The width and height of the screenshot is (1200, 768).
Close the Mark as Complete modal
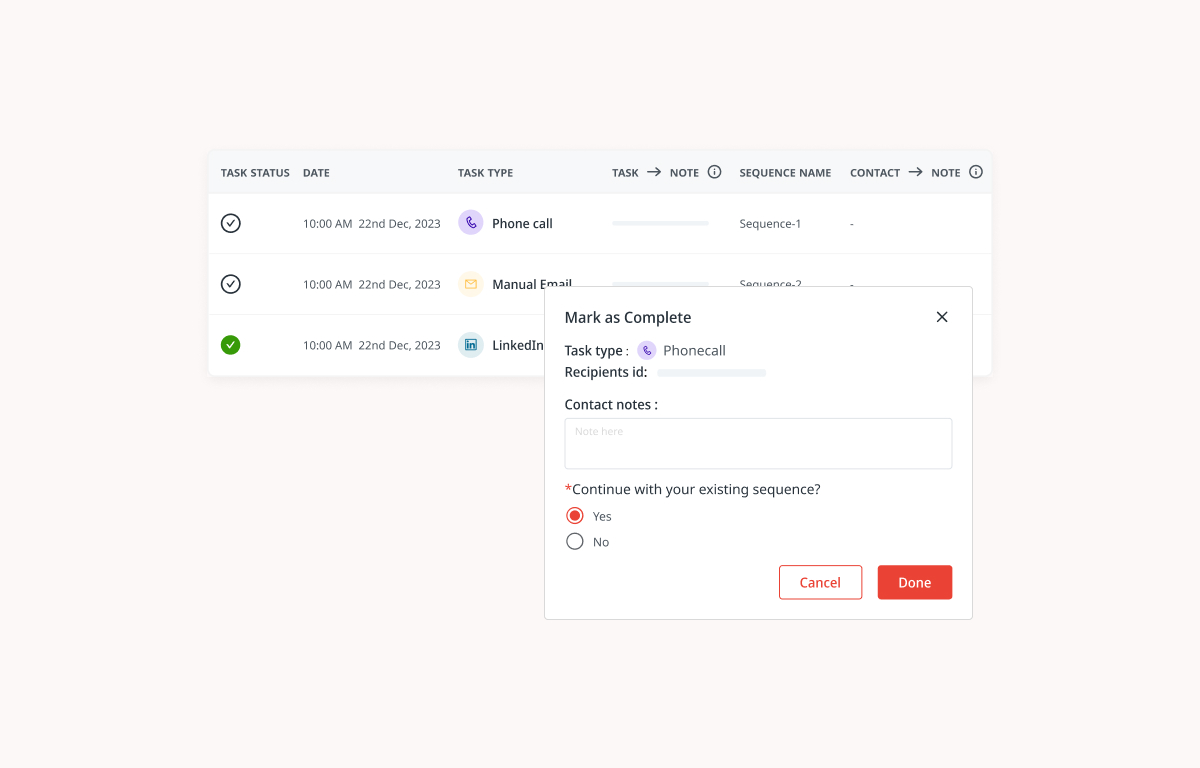pos(941,316)
